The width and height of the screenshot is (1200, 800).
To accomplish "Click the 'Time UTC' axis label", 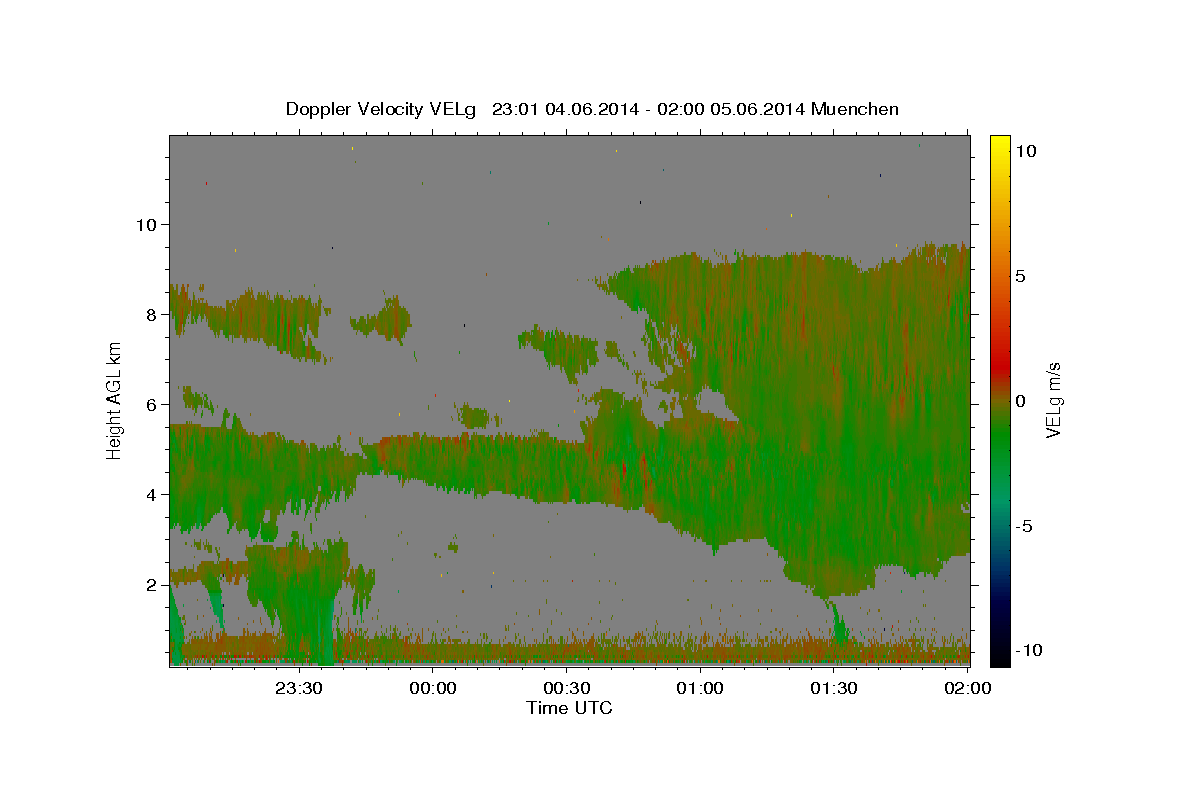I will [569, 708].
